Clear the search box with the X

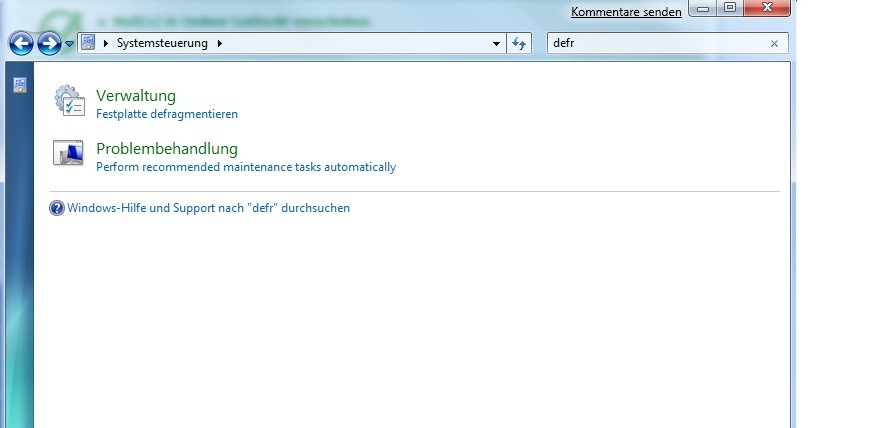774,43
